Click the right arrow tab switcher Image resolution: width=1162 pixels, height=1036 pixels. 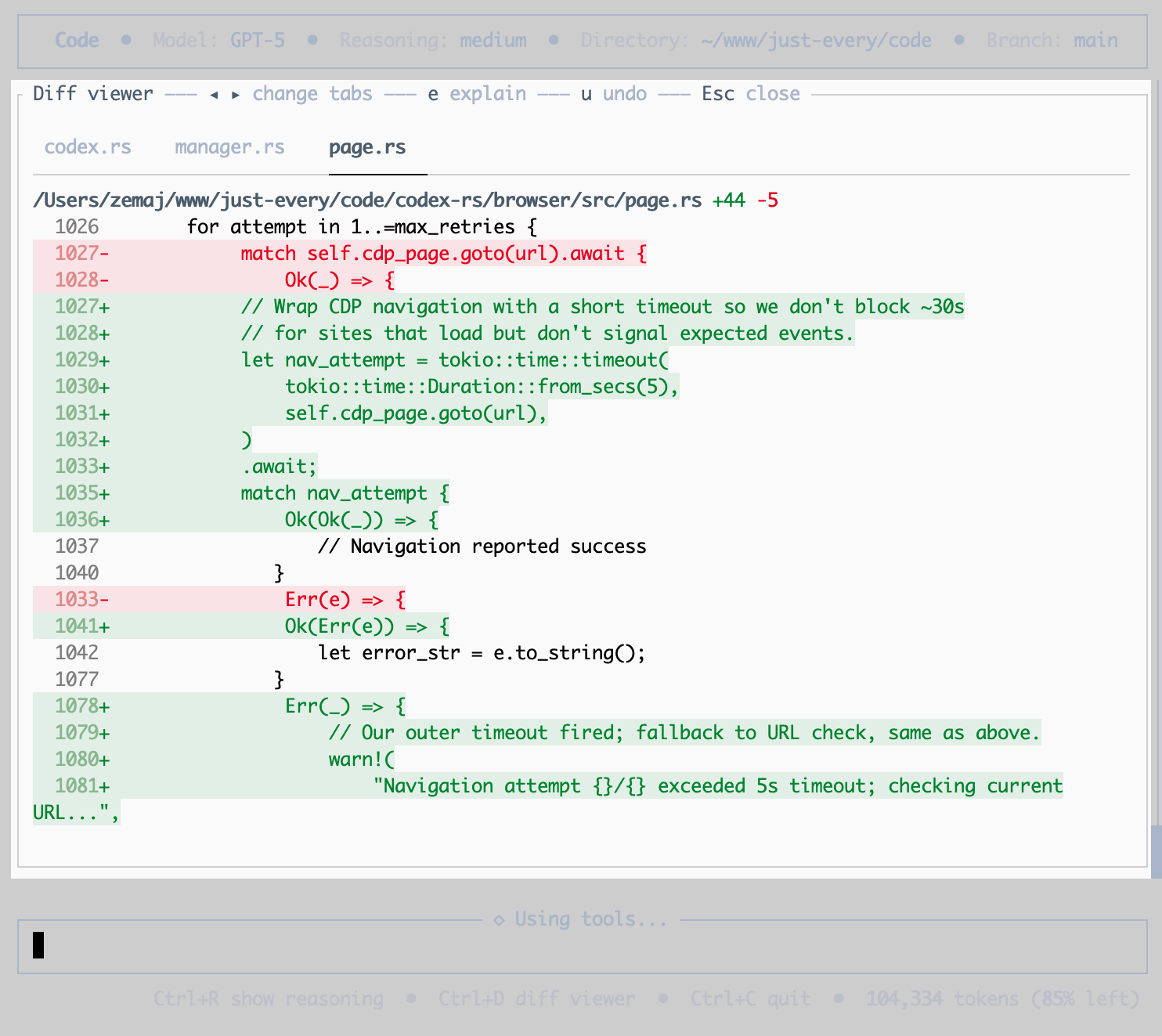point(236,95)
